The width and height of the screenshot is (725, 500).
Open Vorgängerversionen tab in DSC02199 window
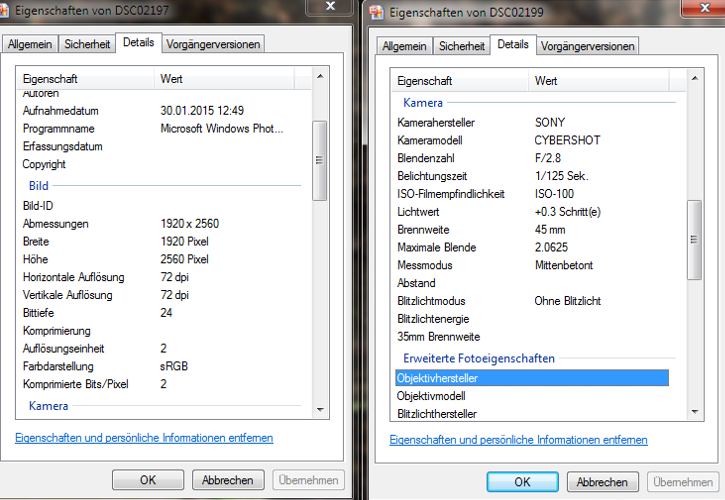click(x=588, y=46)
